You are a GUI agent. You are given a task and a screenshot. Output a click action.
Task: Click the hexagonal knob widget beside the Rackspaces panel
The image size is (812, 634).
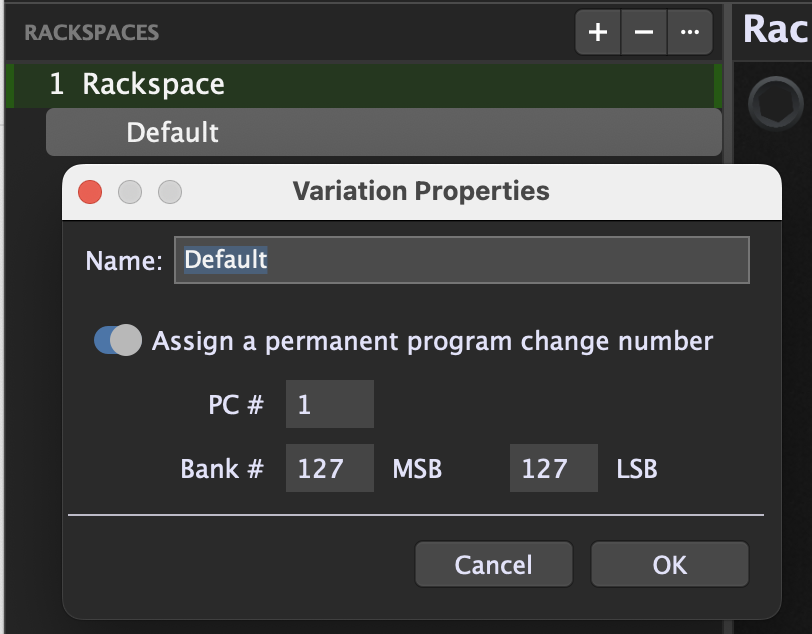(x=775, y=101)
